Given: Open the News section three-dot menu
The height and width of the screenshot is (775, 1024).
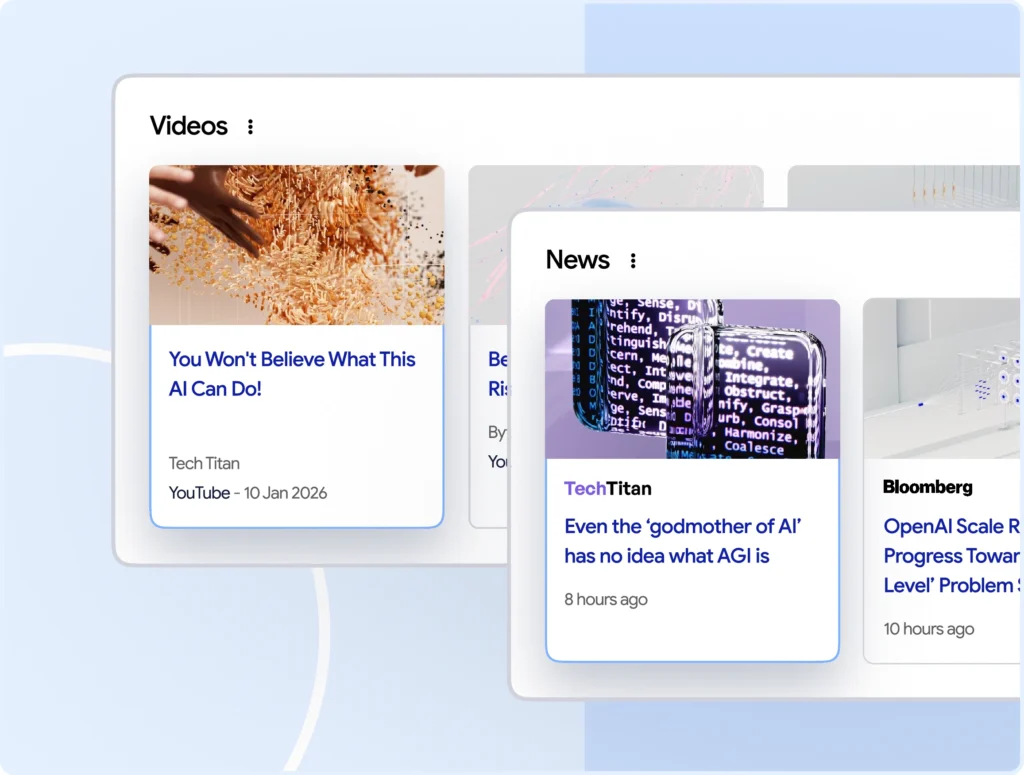Looking at the screenshot, I should [x=633, y=261].
